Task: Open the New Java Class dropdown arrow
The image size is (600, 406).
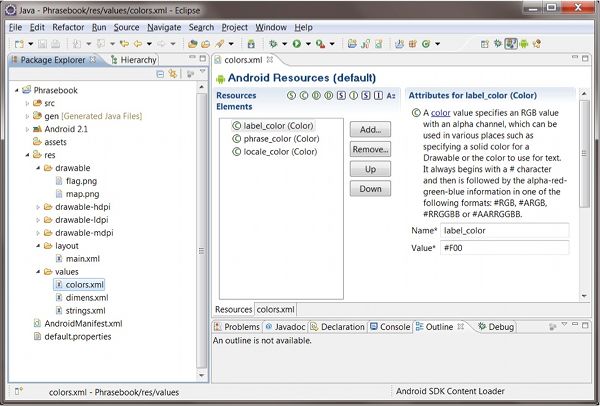Action: (x=437, y=44)
